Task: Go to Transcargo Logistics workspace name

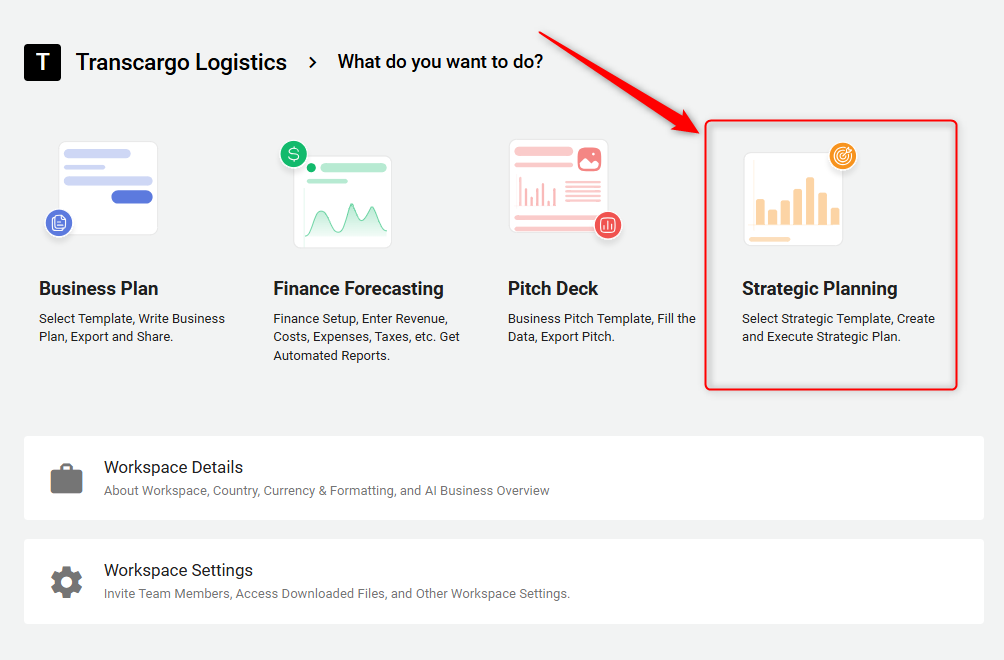Action: click(x=181, y=62)
